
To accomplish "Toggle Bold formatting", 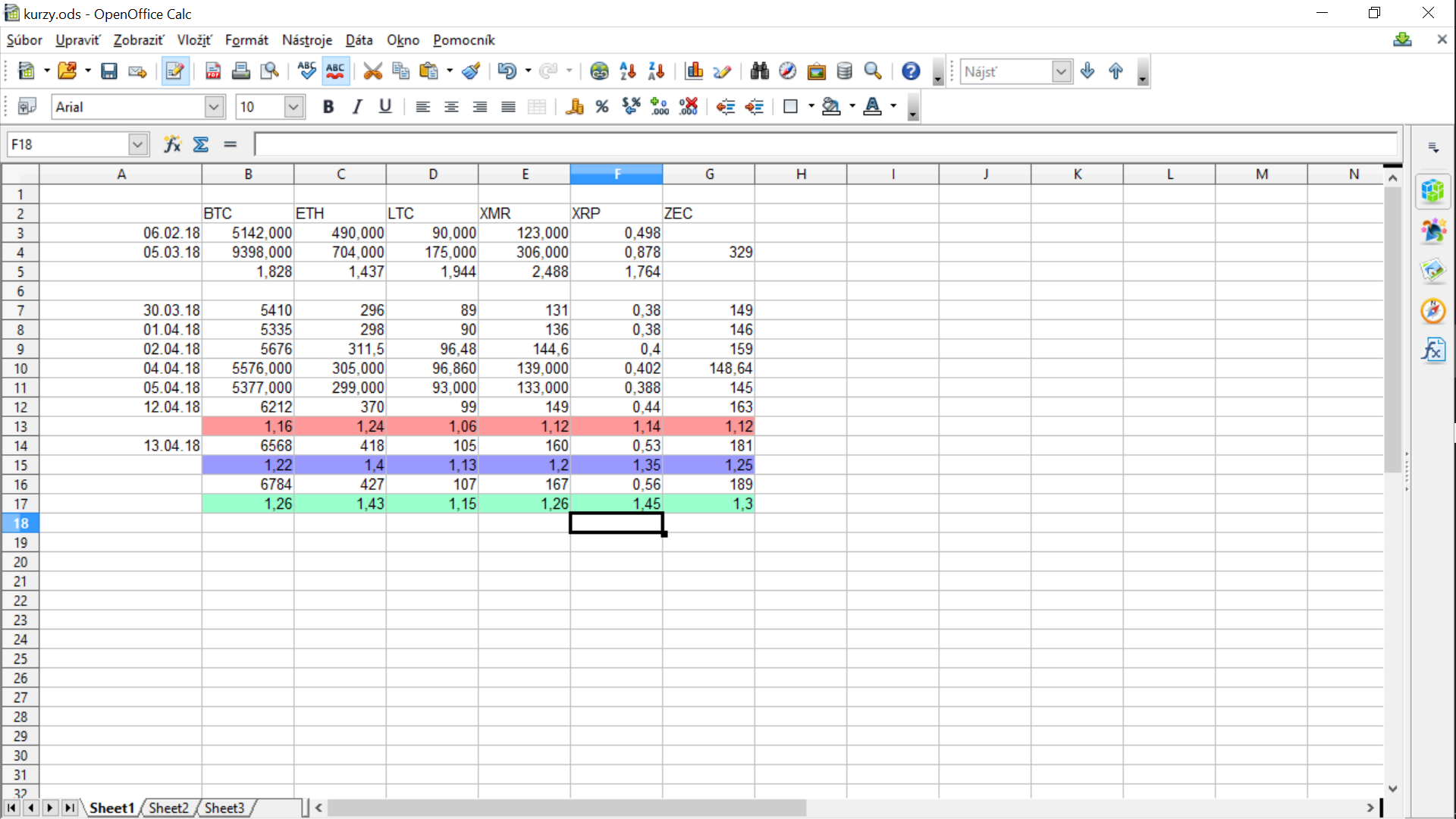I will pos(328,107).
